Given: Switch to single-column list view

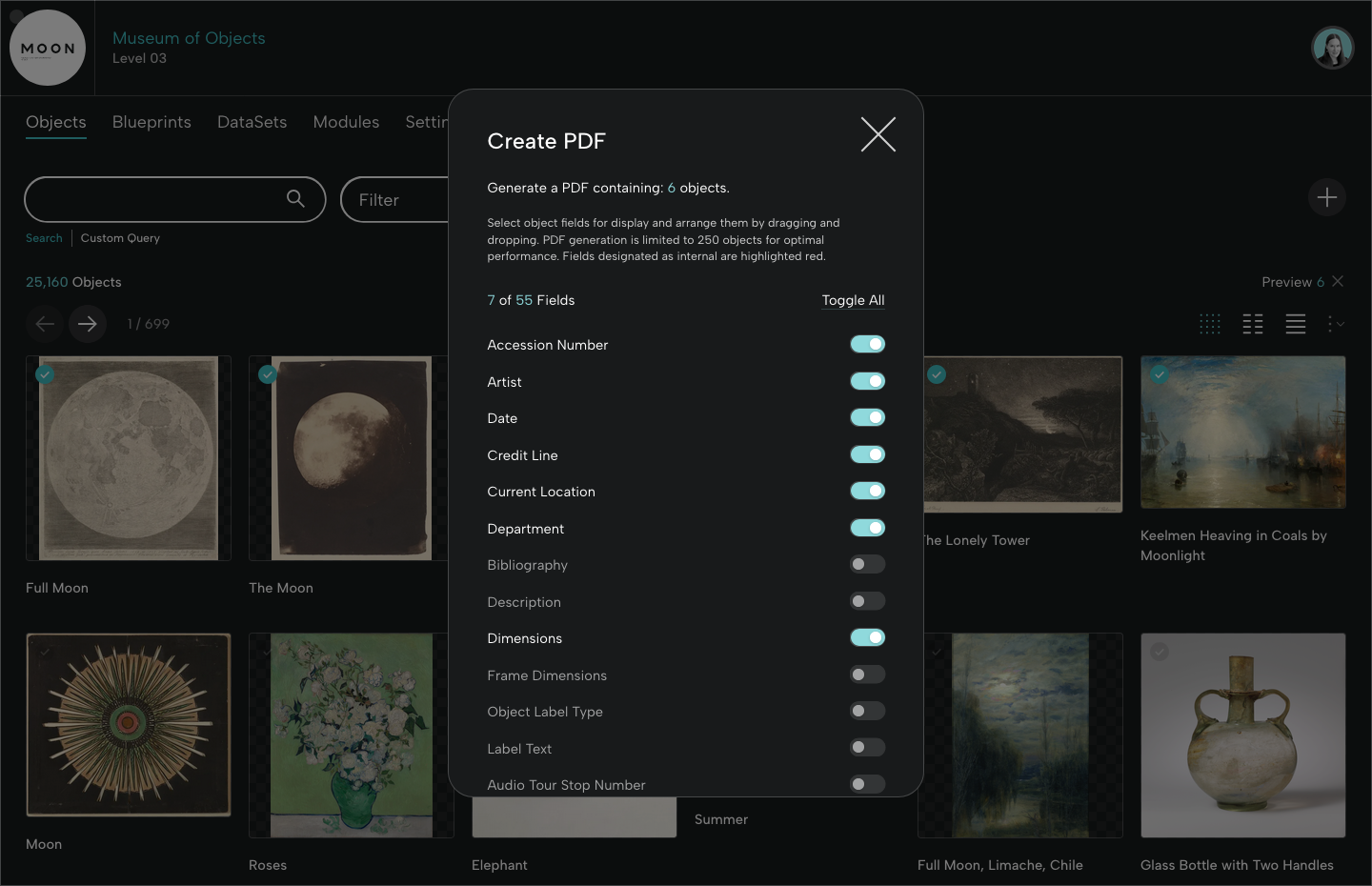Looking at the screenshot, I should tap(1296, 324).
